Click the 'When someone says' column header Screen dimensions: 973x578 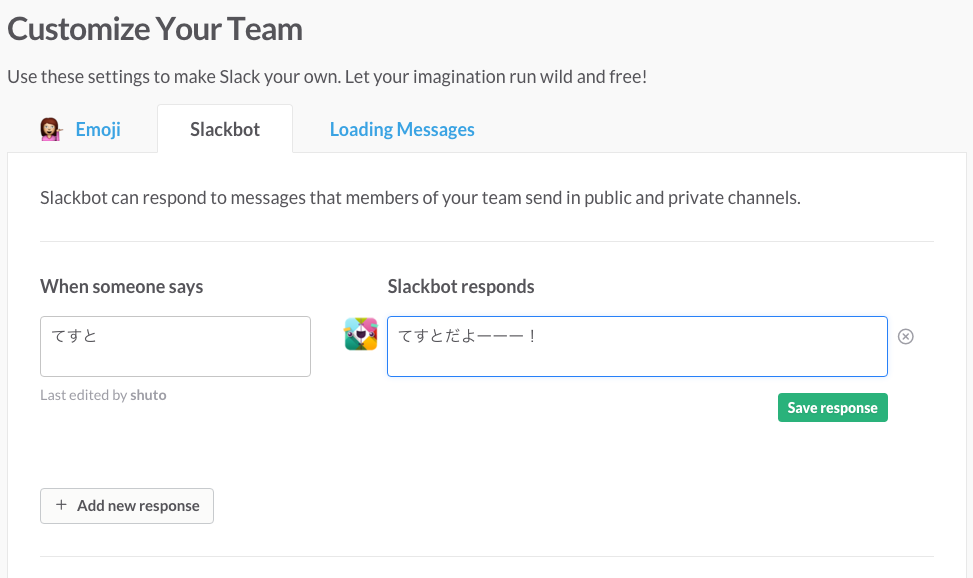[121, 286]
